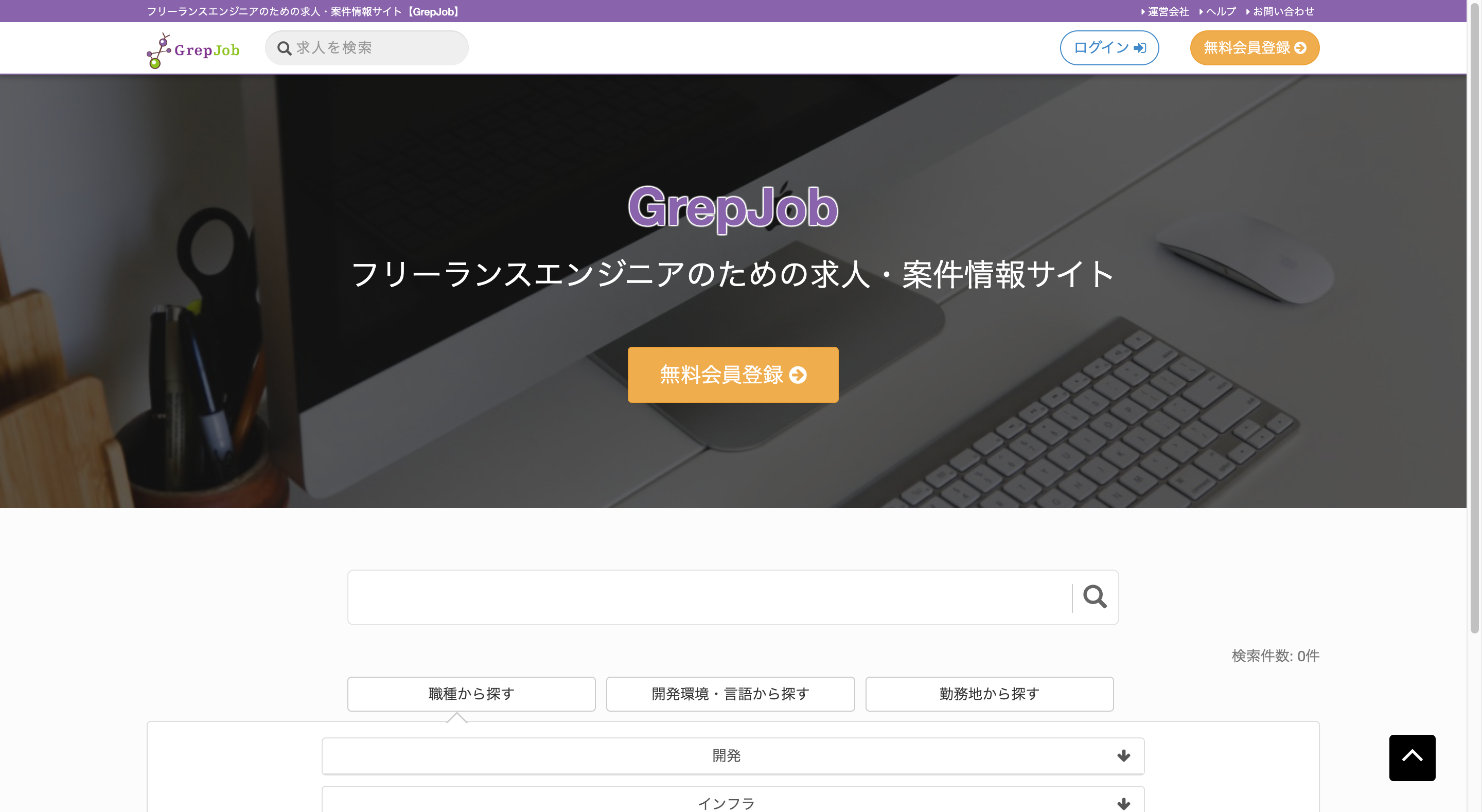1482x812 pixels.
Task: Switch to 職種から探す tab
Action: click(x=471, y=694)
